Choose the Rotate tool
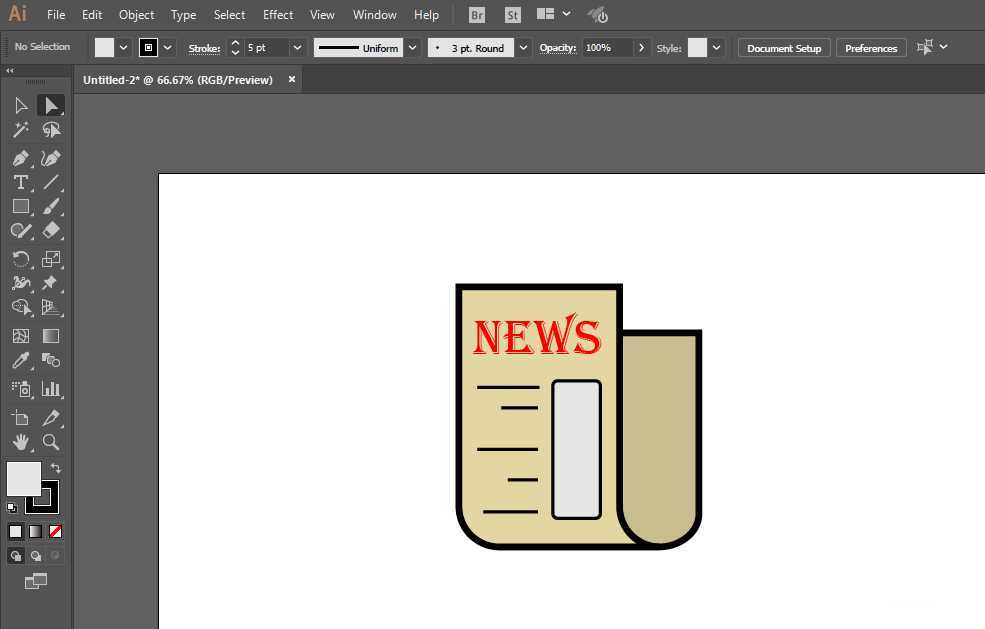 [x=20, y=258]
